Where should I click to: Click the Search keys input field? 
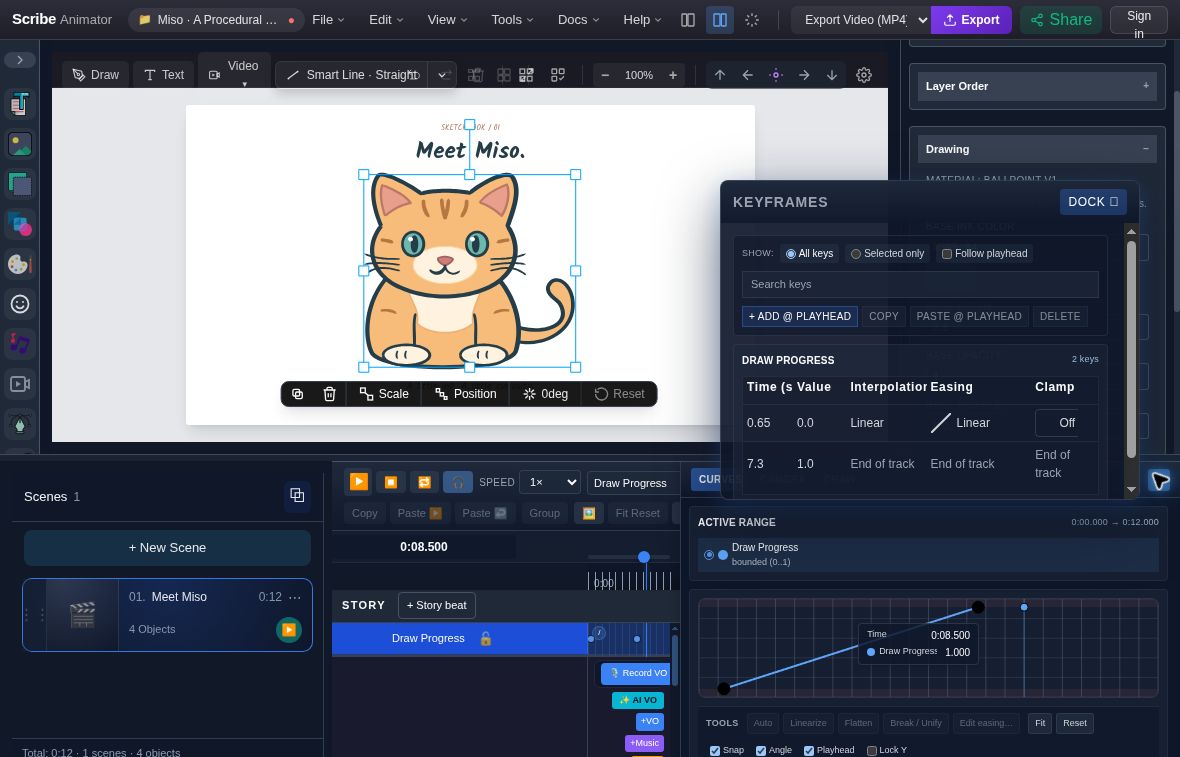920,284
